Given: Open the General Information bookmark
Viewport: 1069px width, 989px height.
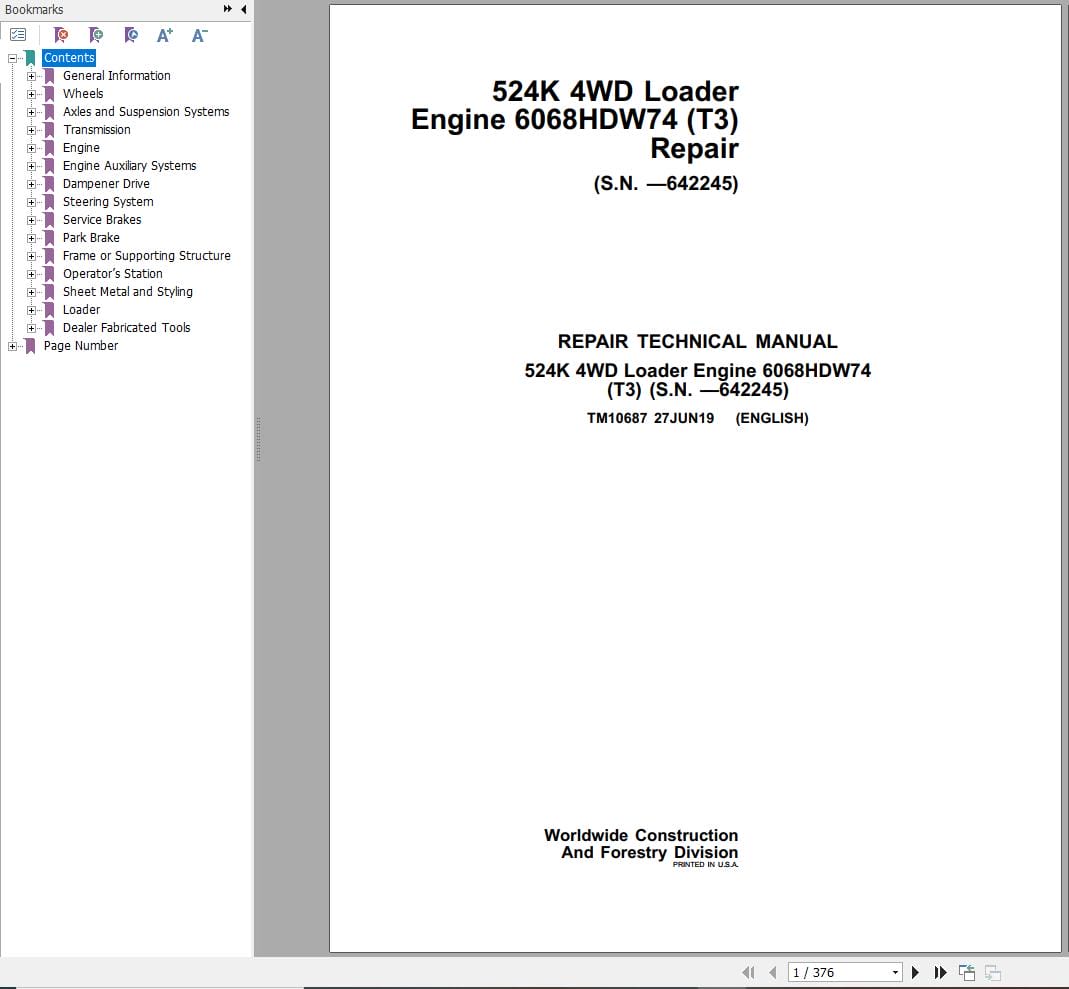Looking at the screenshot, I should (117, 76).
